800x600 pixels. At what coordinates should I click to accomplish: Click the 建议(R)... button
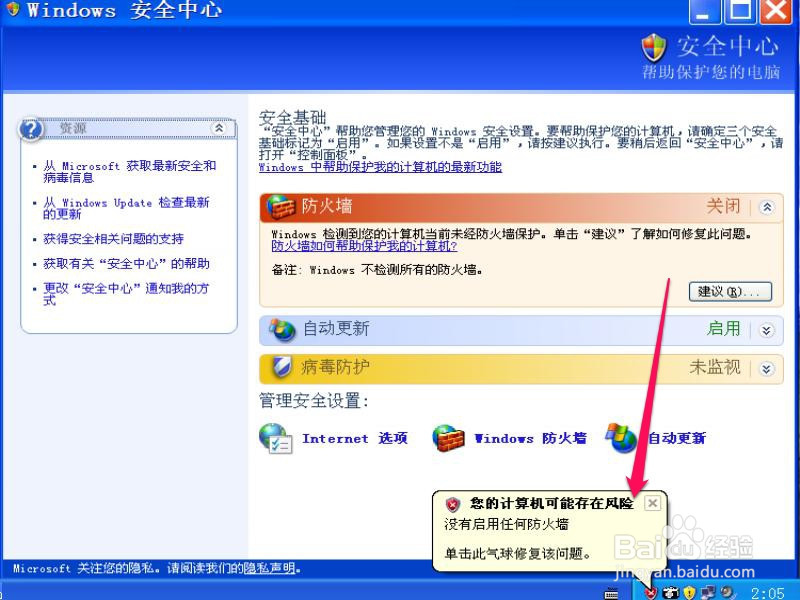tap(730, 292)
